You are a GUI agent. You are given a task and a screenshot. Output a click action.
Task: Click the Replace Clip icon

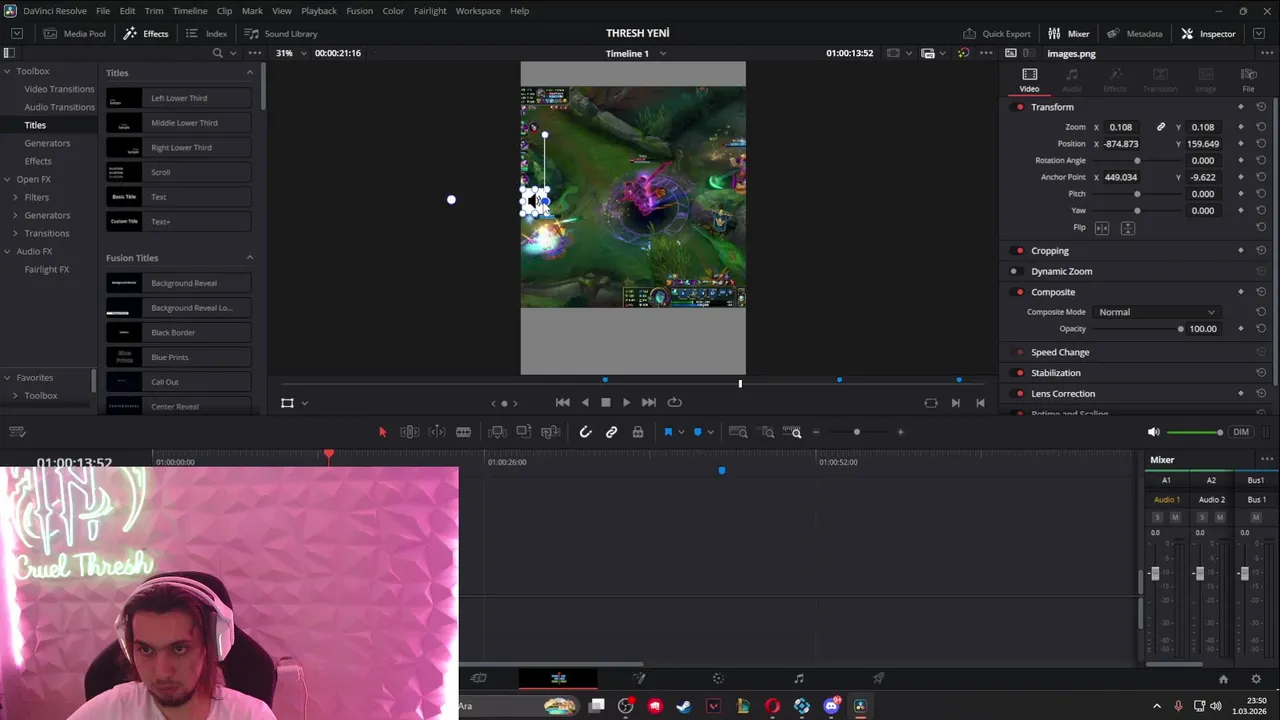550,432
